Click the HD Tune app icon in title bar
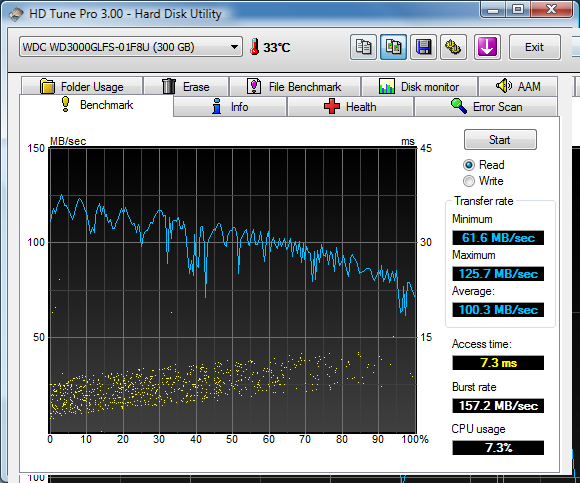The height and width of the screenshot is (483, 580). coord(16,14)
